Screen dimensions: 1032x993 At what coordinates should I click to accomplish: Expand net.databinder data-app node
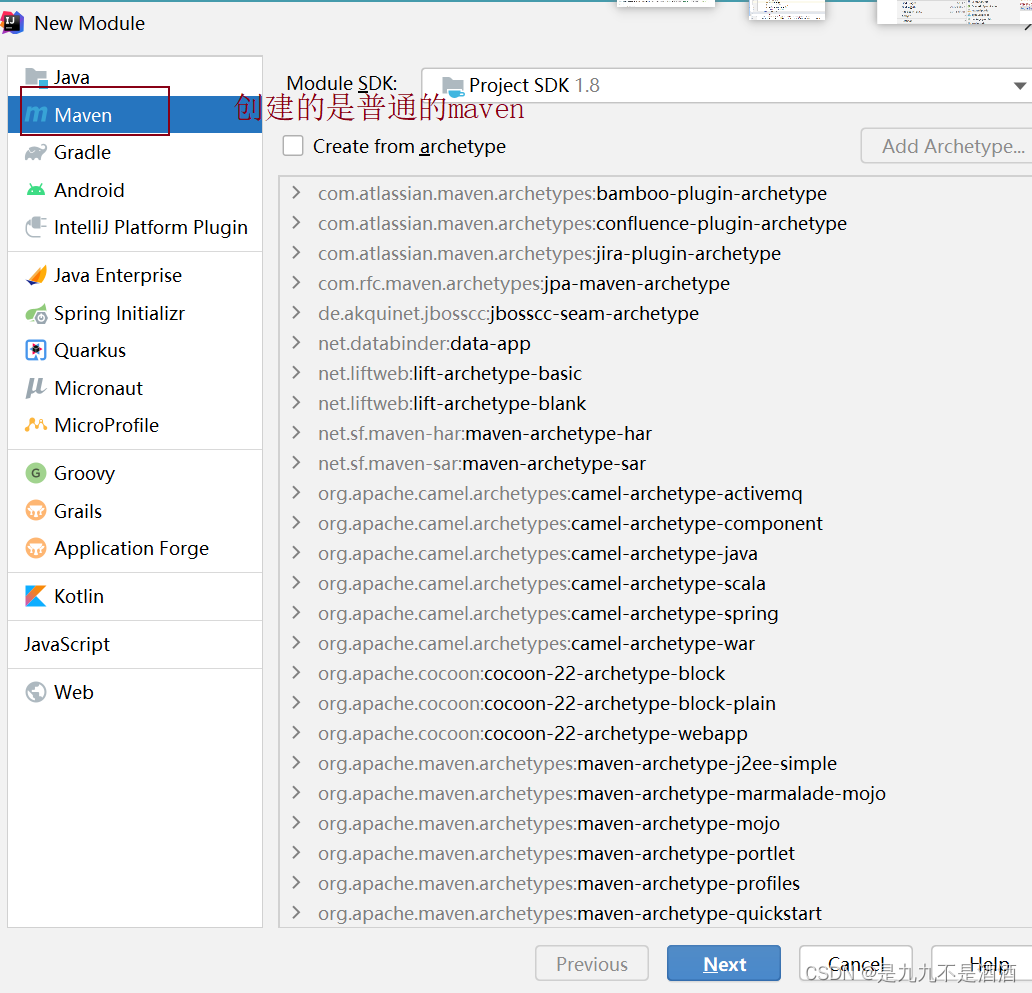tap(296, 343)
